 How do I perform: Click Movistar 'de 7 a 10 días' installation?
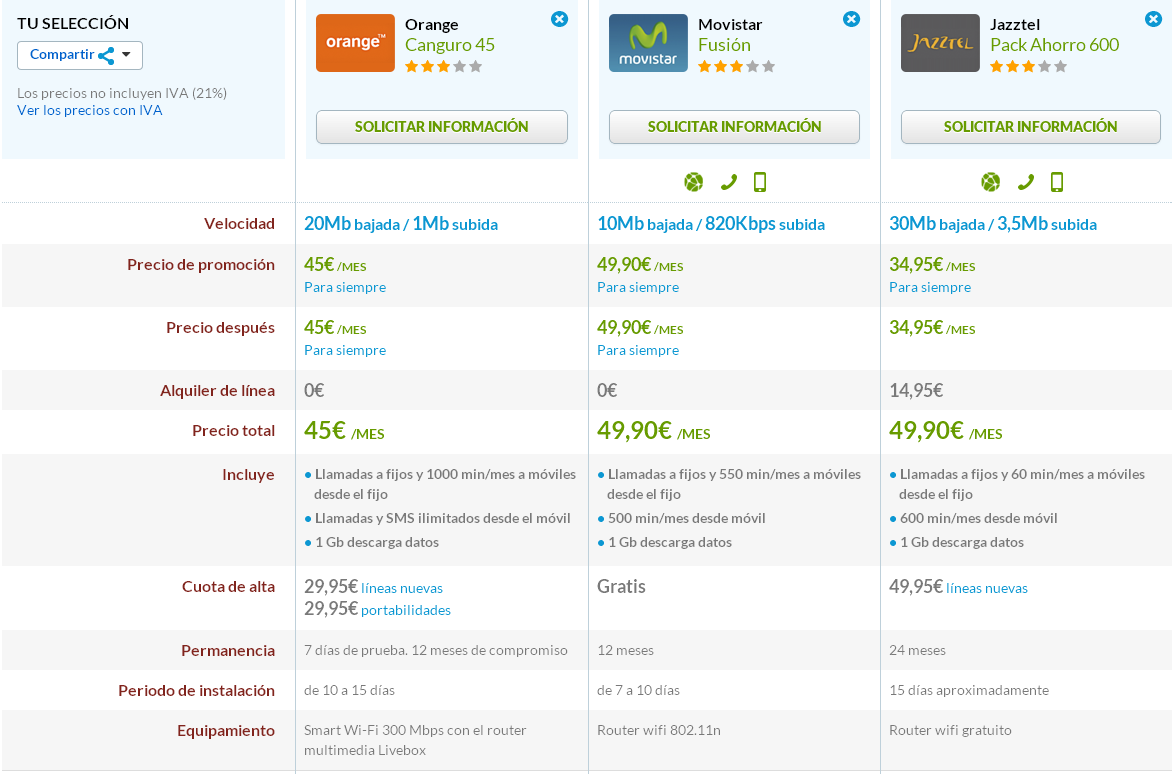(638, 690)
